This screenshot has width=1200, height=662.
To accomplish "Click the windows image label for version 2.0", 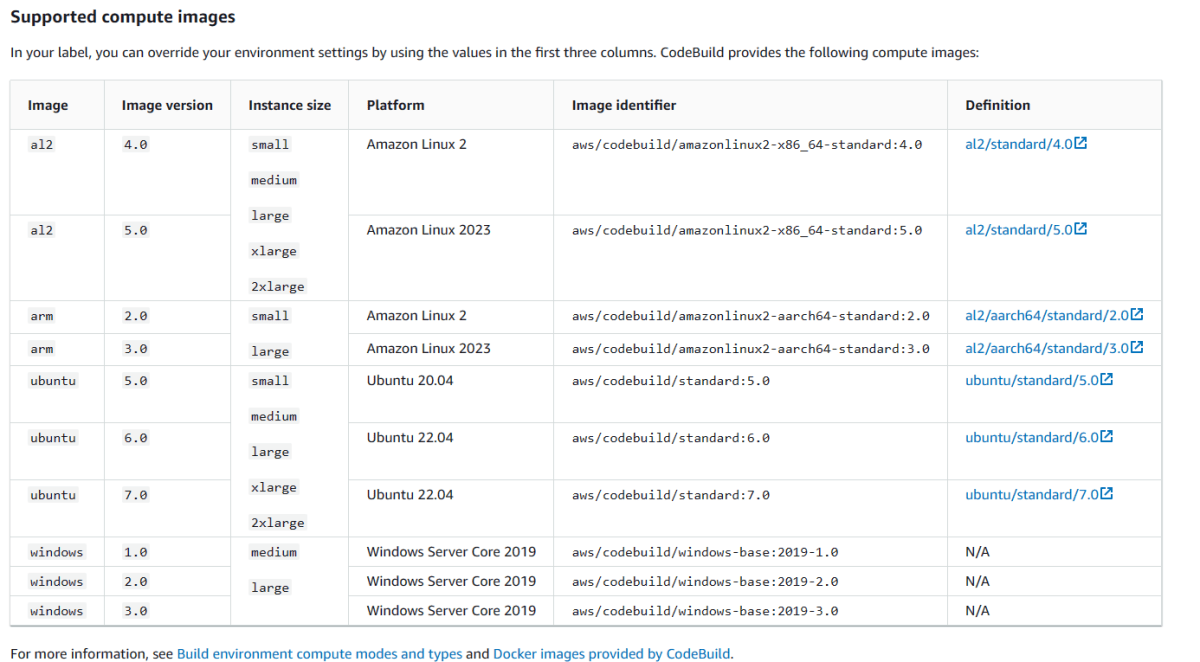I will pos(57,582).
